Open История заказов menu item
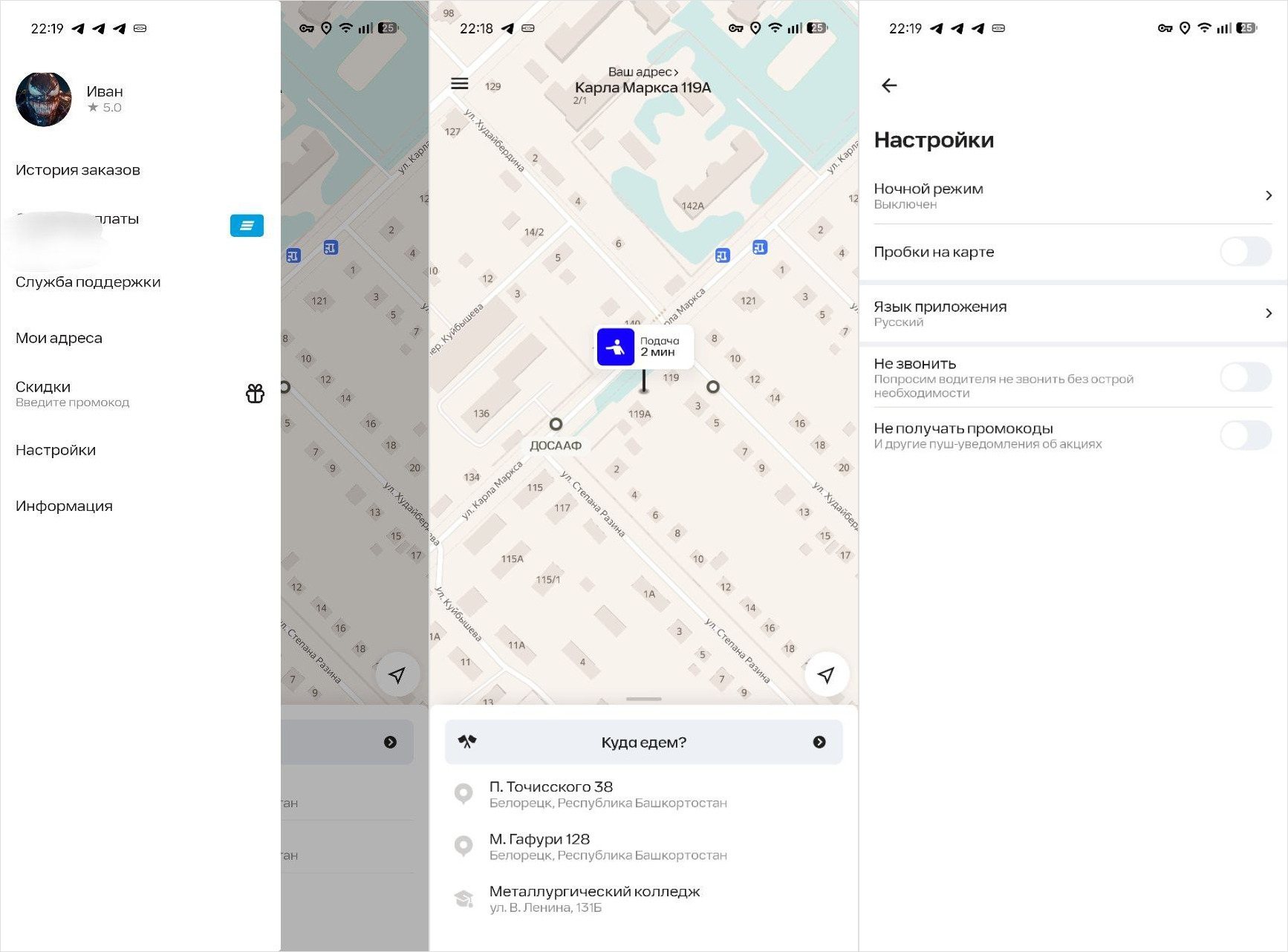Image resolution: width=1288 pixels, height=952 pixels. click(78, 170)
